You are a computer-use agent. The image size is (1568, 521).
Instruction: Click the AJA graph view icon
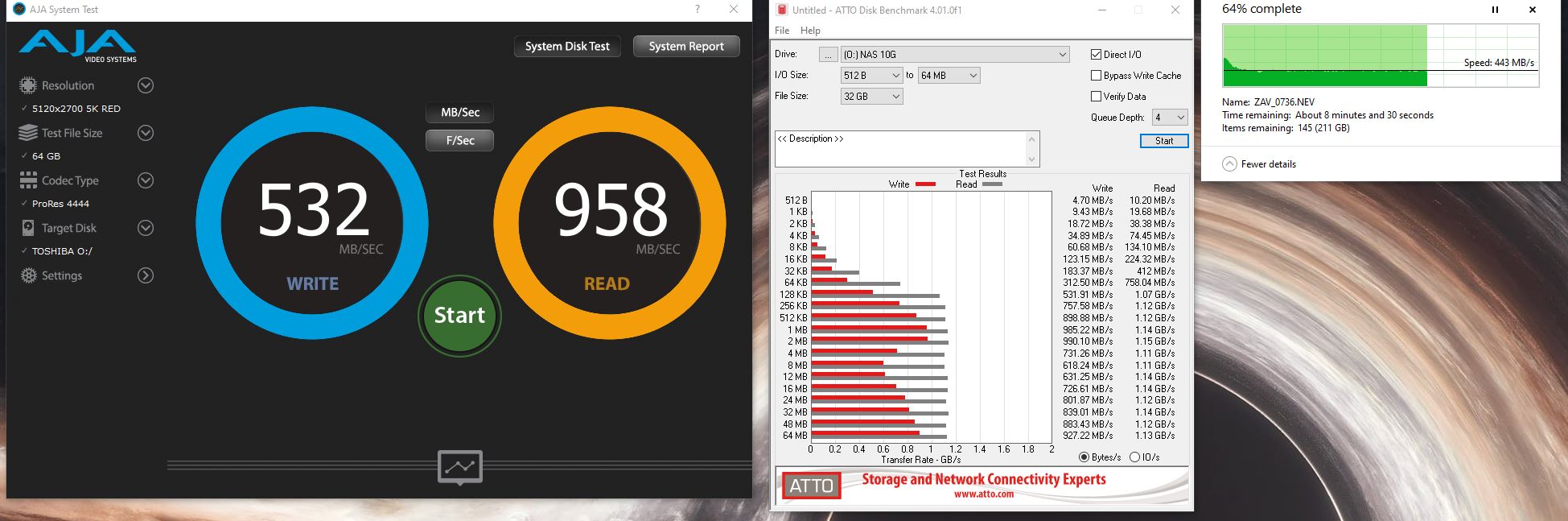[459, 467]
